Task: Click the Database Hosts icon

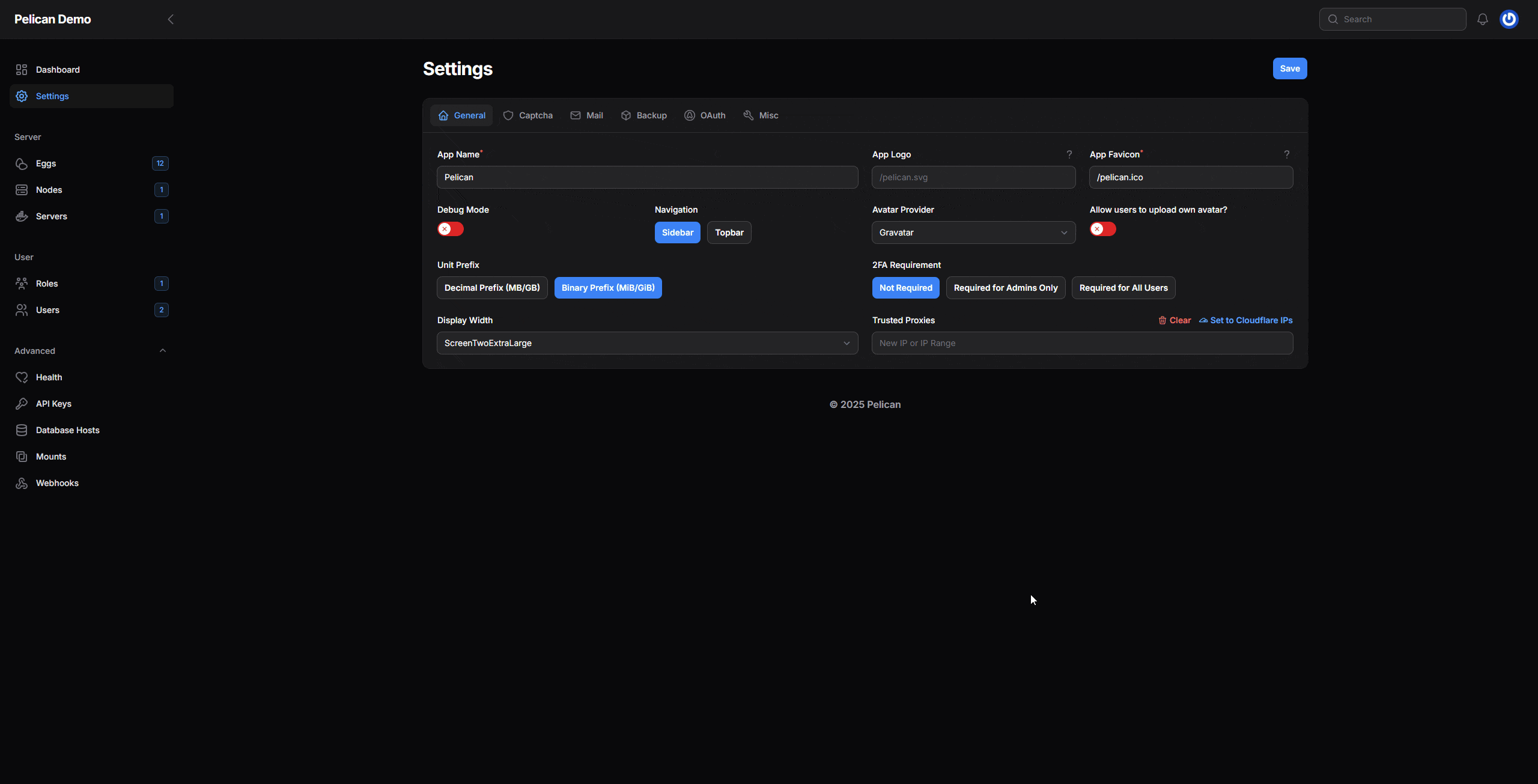Action: (x=22, y=430)
